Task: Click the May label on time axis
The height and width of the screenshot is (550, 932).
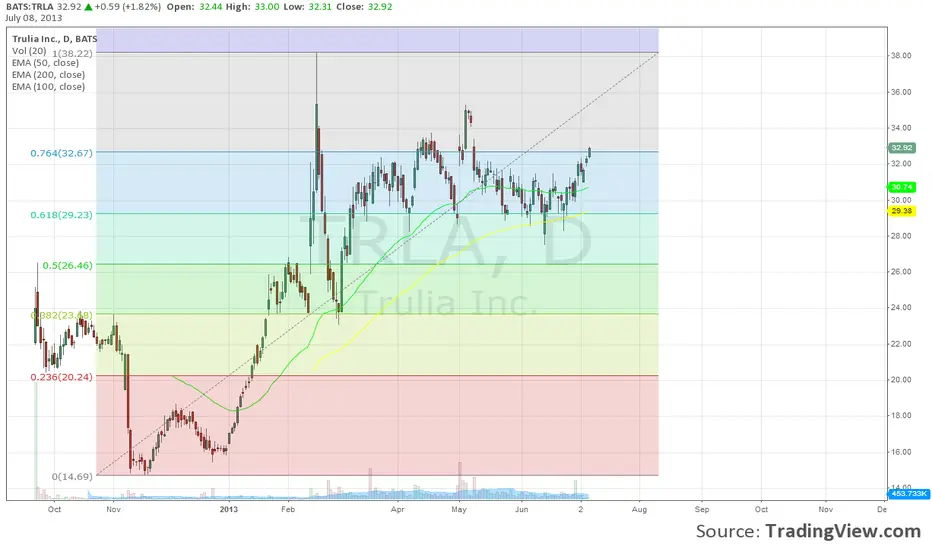Action: pos(459,510)
